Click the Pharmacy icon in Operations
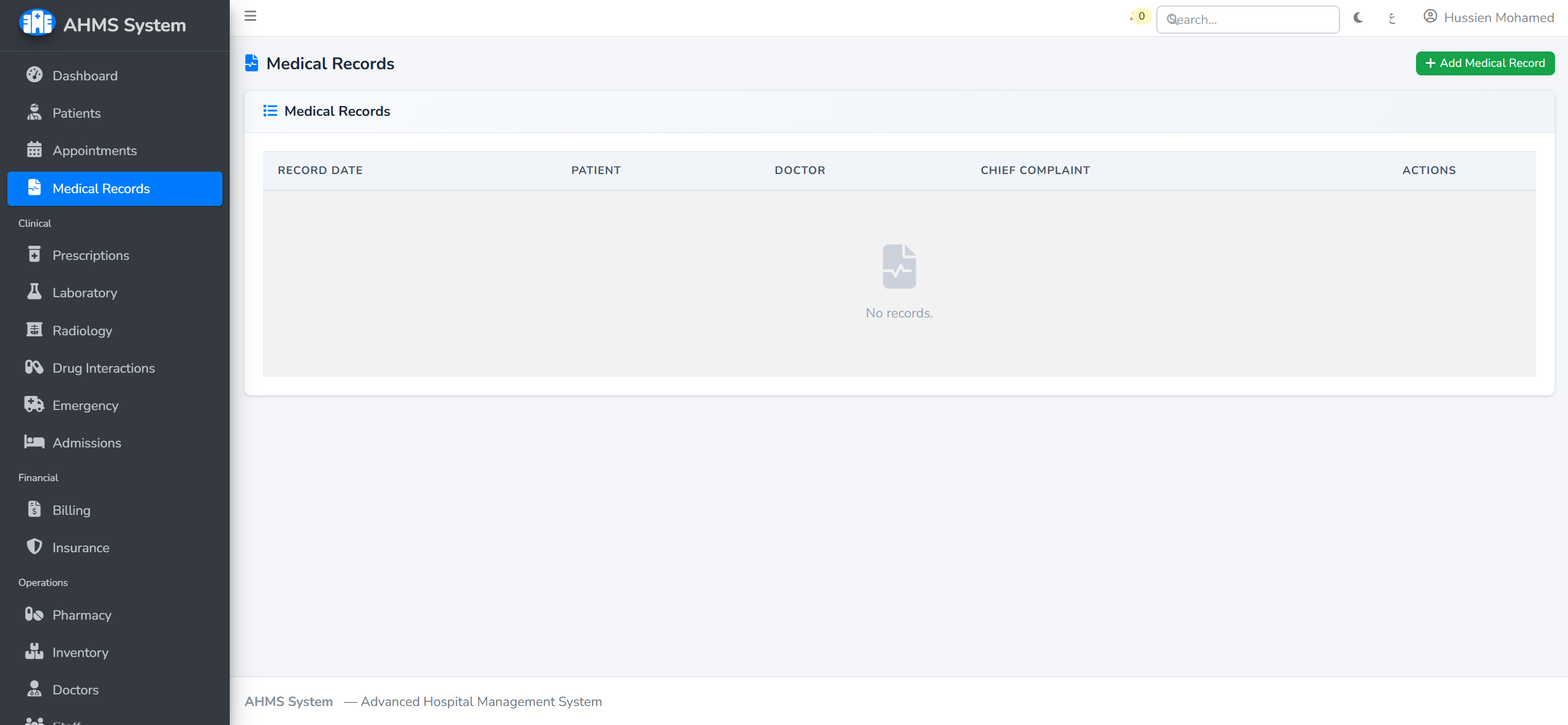The height and width of the screenshot is (725, 1568). pyautogui.click(x=34, y=614)
